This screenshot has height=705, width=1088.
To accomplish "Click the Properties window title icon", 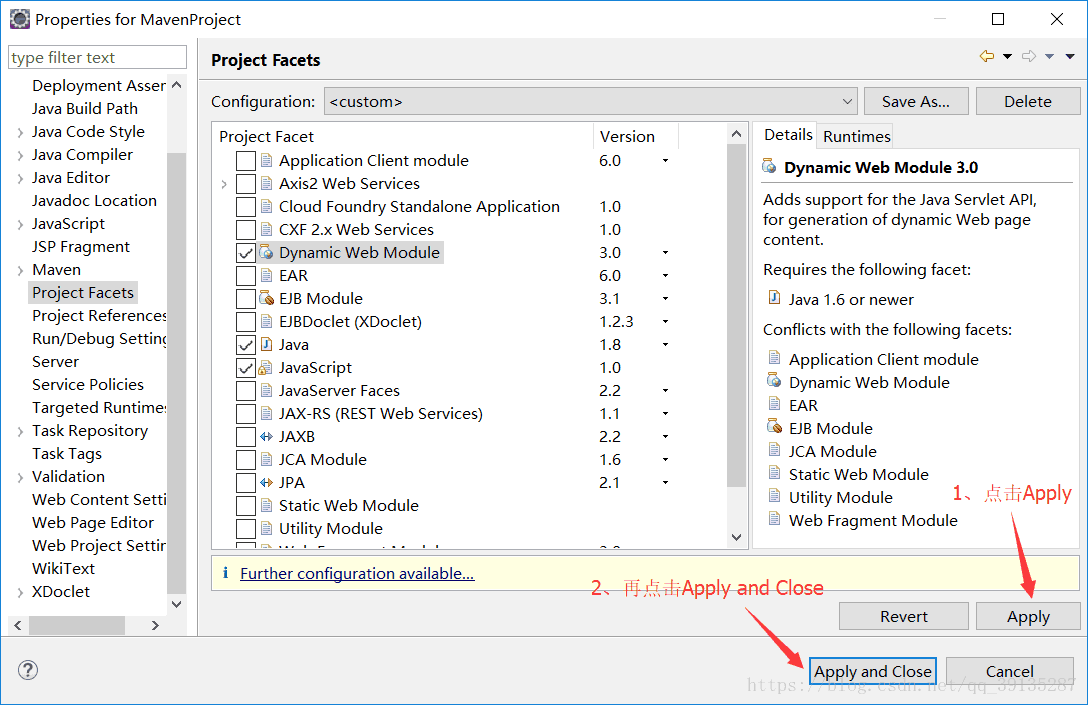I will [x=19, y=19].
